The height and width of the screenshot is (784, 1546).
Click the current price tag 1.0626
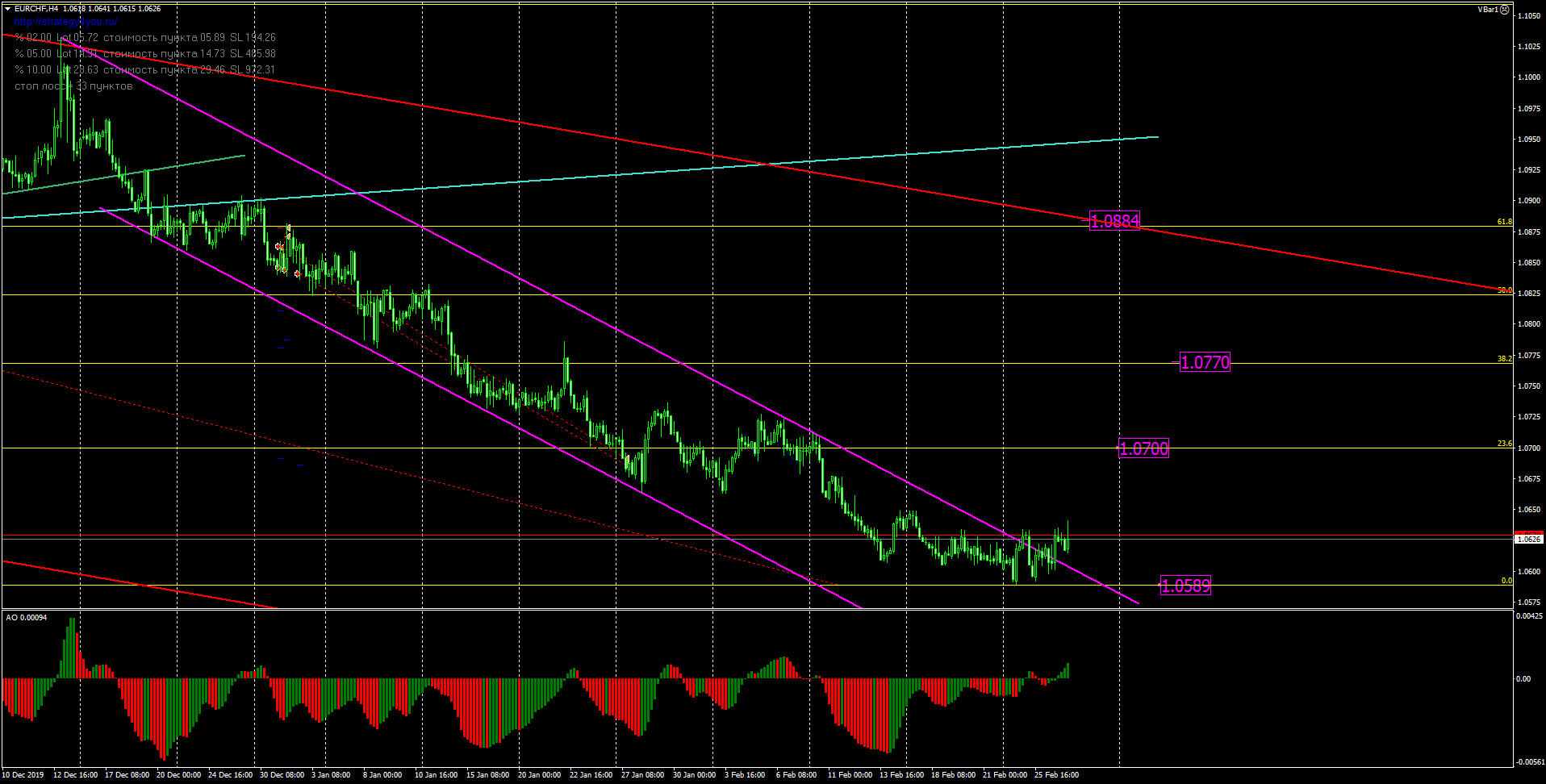coord(1528,539)
